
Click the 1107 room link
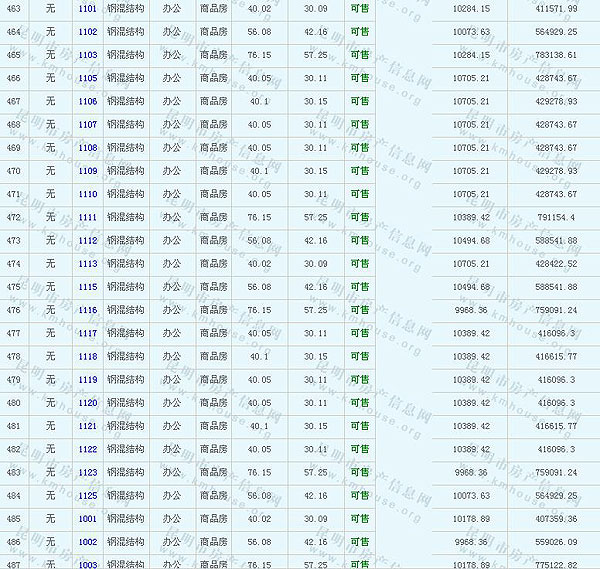coord(87,125)
